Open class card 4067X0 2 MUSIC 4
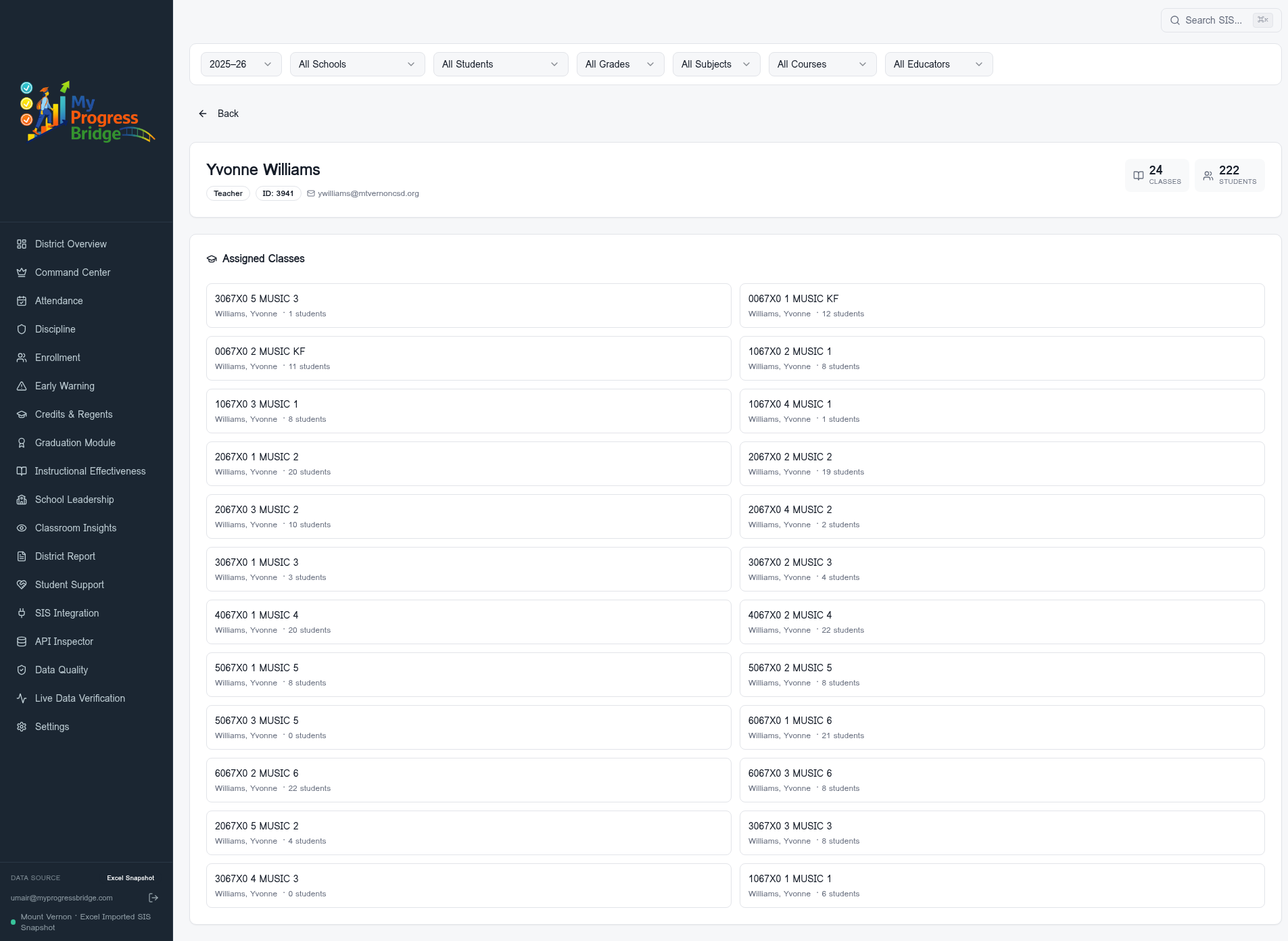Screen dimensions: 1288x941 pyautogui.click(x=1002, y=622)
